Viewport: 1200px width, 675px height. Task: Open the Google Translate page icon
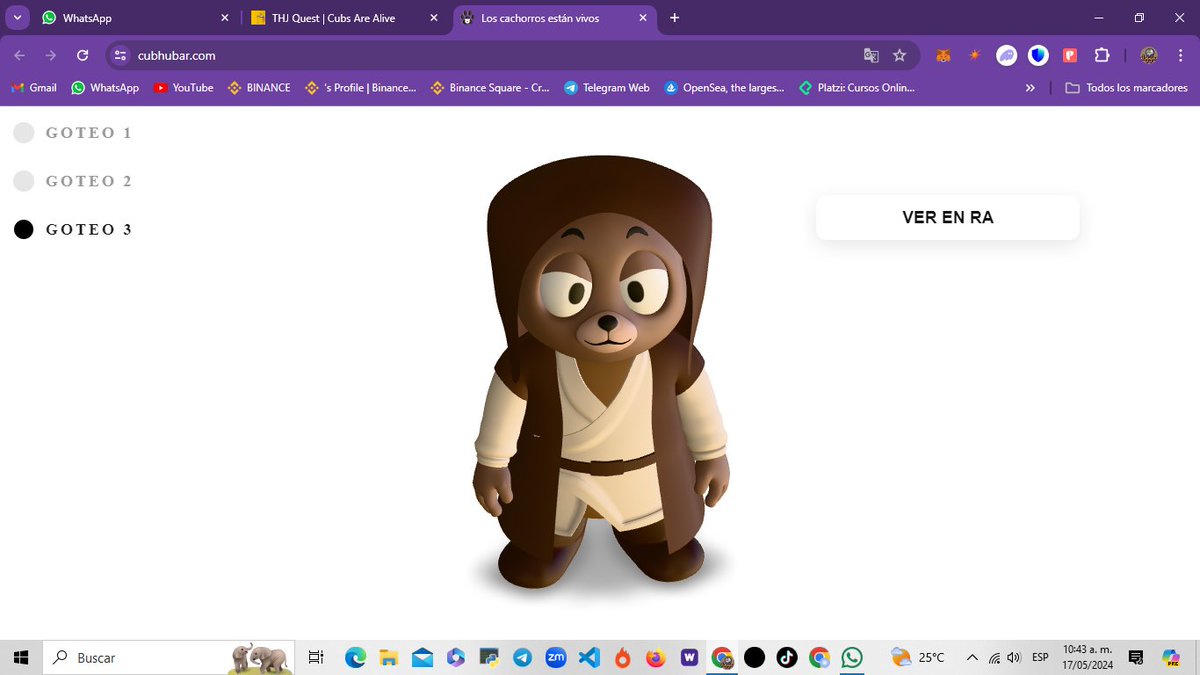pyautogui.click(x=871, y=56)
